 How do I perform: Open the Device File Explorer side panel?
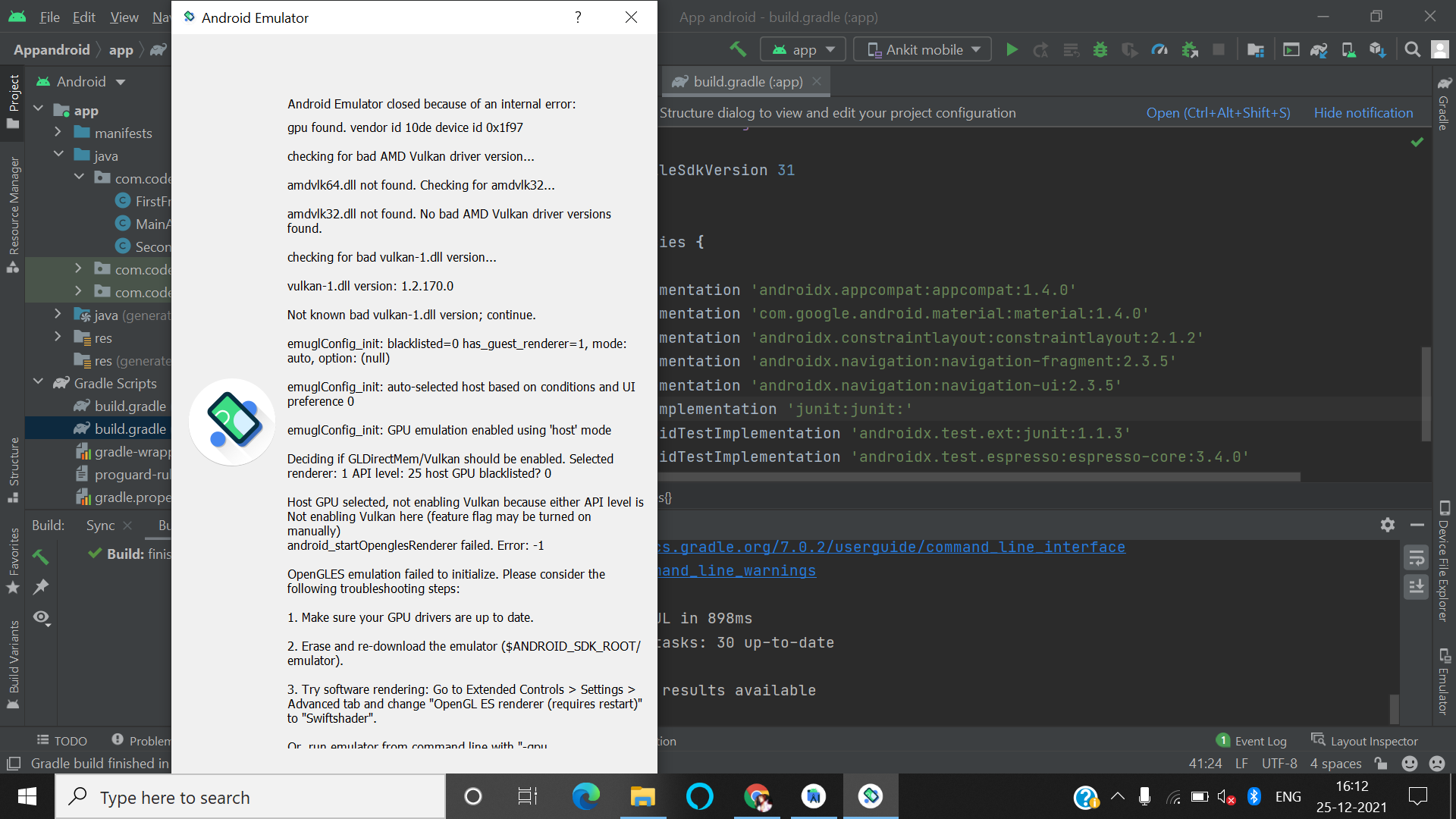1445,561
